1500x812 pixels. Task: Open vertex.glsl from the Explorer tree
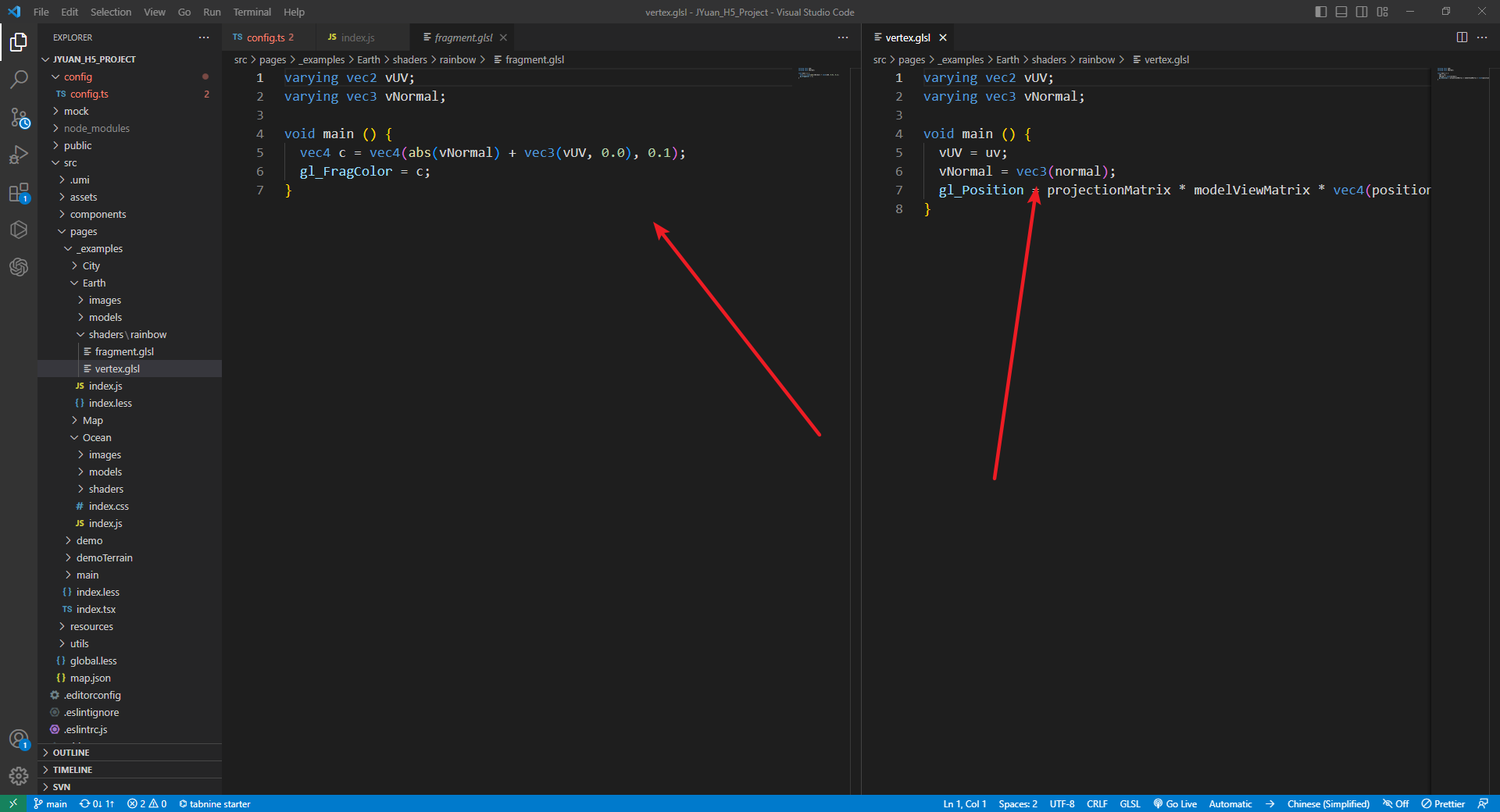pyautogui.click(x=117, y=369)
